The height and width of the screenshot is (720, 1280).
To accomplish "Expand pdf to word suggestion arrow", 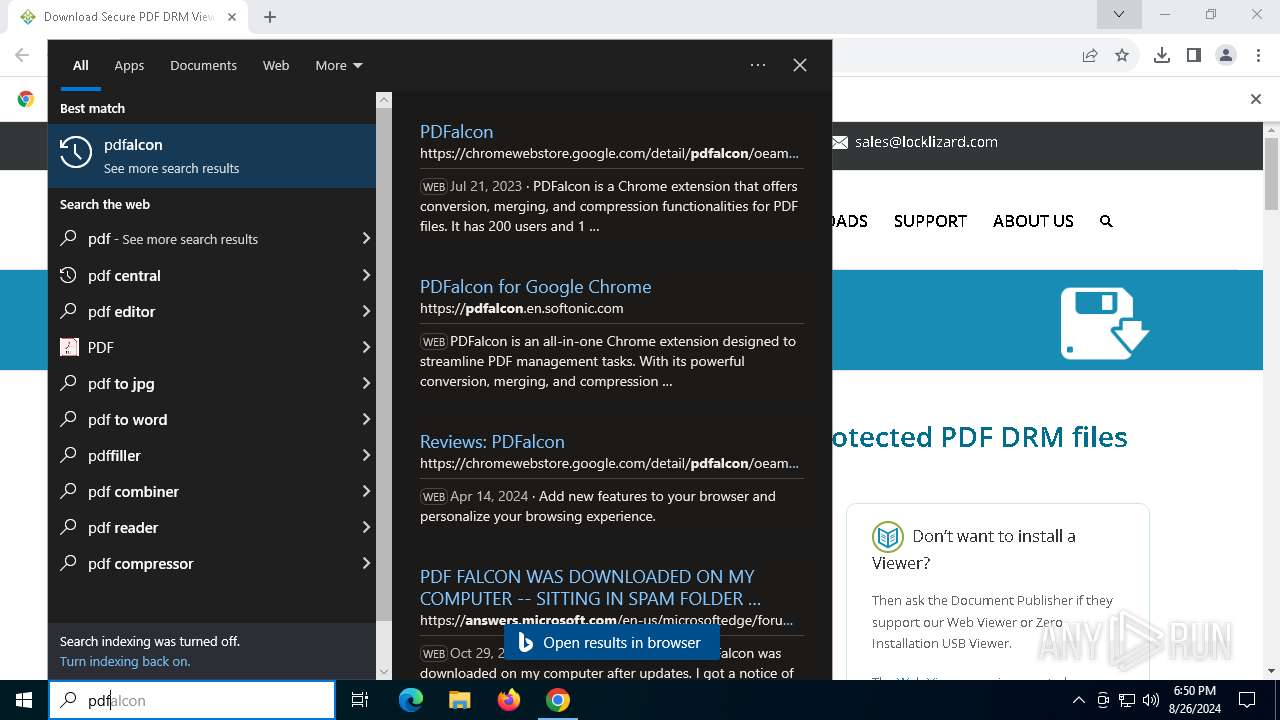I will tap(366, 419).
